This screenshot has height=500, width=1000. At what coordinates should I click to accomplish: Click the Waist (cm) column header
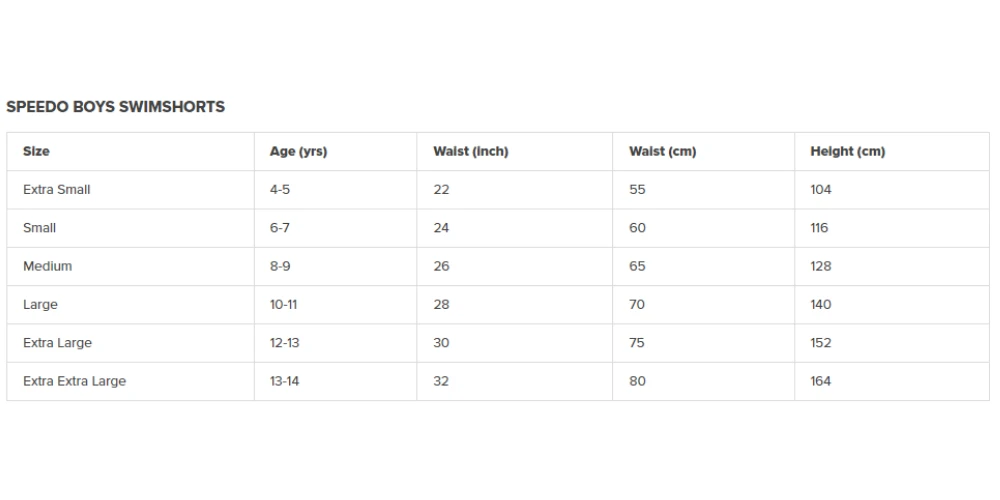(x=662, y=152)
